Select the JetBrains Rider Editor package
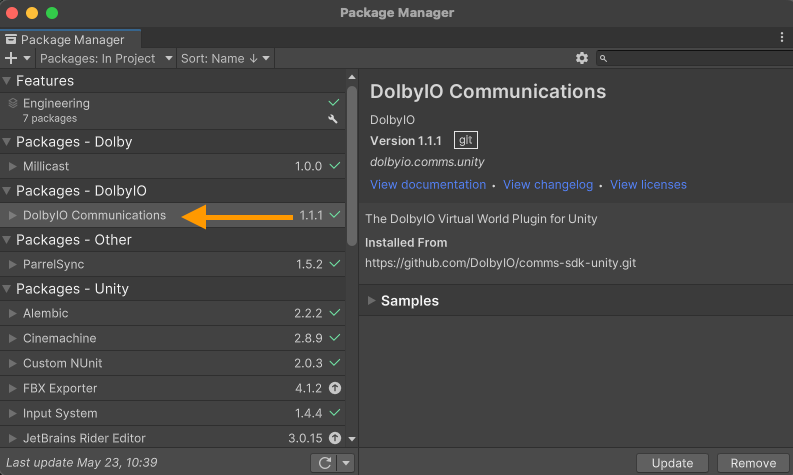The width and height of the screenshot is (793, 475). click(x=172, y=438)
